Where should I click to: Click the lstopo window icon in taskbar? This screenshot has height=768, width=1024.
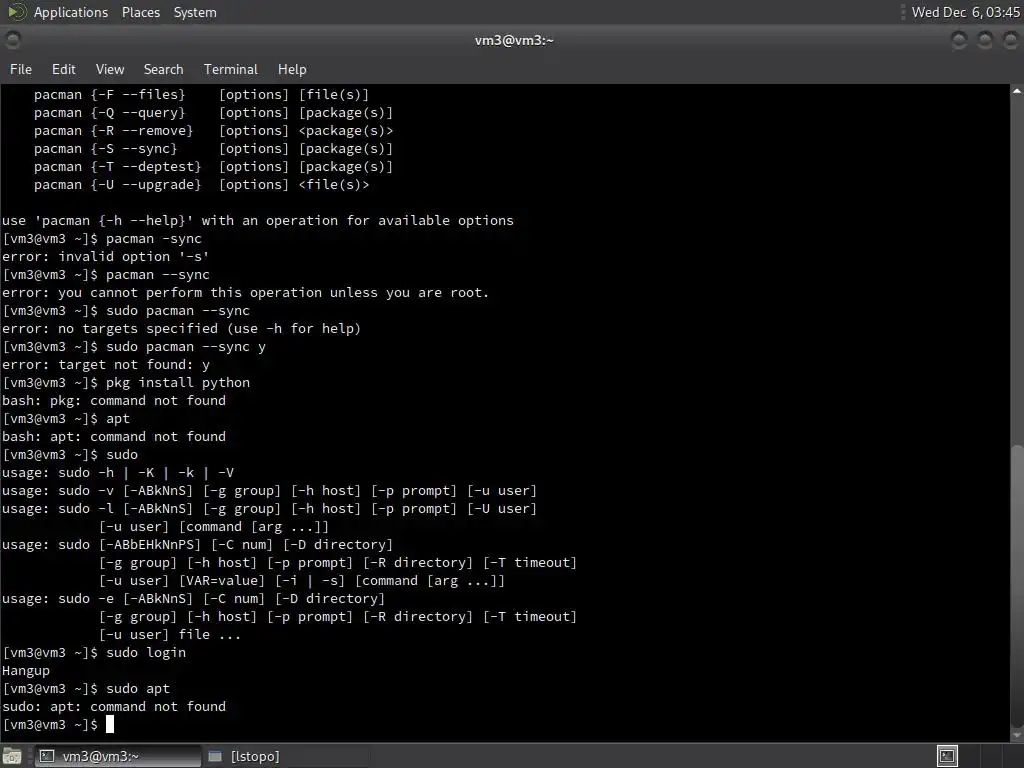tap(214, 756)
